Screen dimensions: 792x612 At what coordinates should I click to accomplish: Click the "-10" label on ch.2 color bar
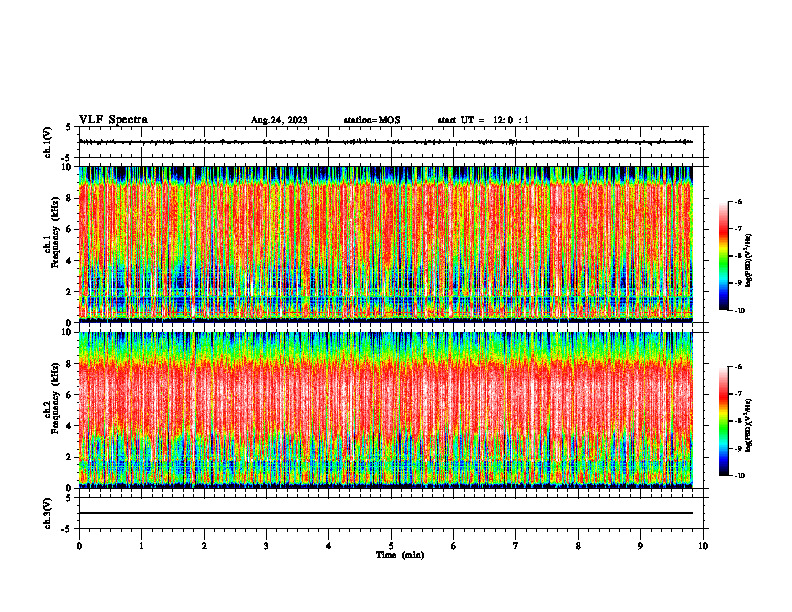(x=739, y=476)
